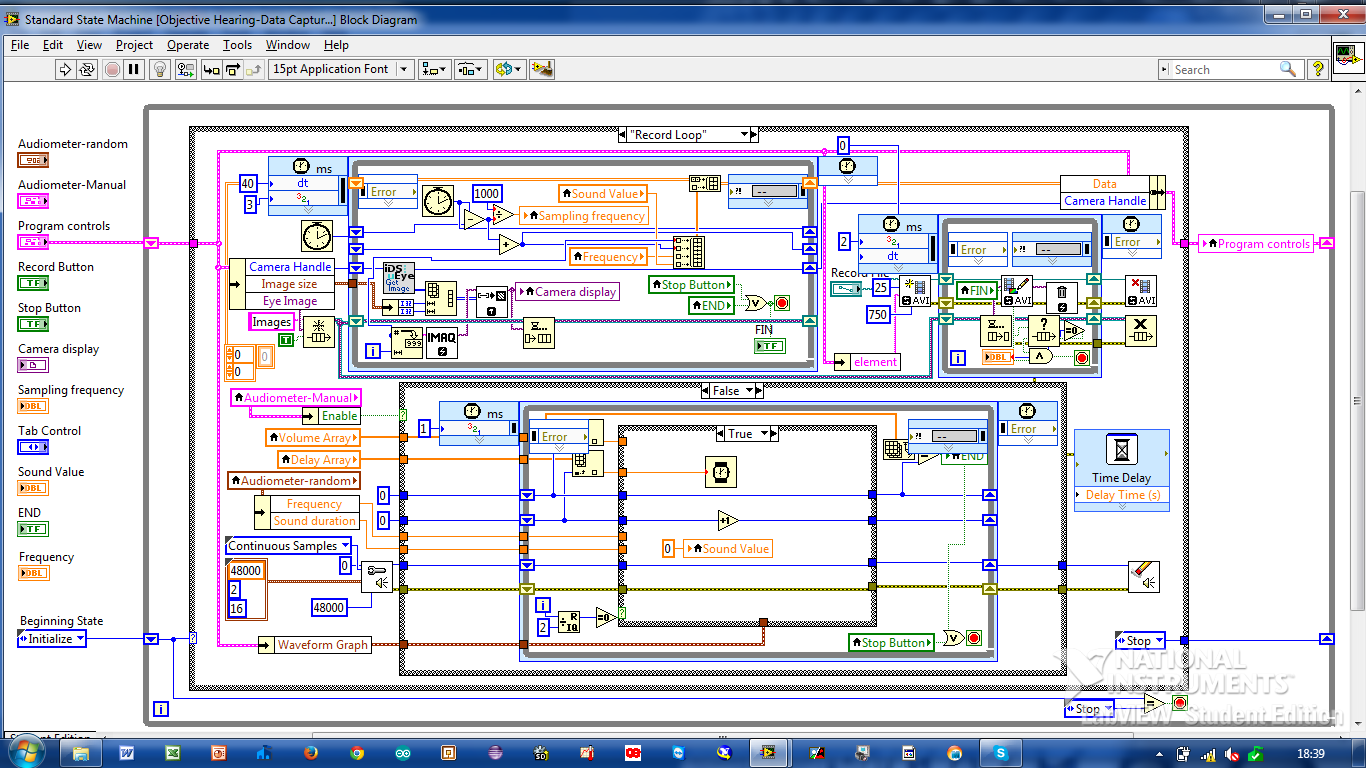Image resolution: width=1366 pixels, height=768 pixels.
Task: Click the Step Over toolbar icon
Action: coord(232,69)
